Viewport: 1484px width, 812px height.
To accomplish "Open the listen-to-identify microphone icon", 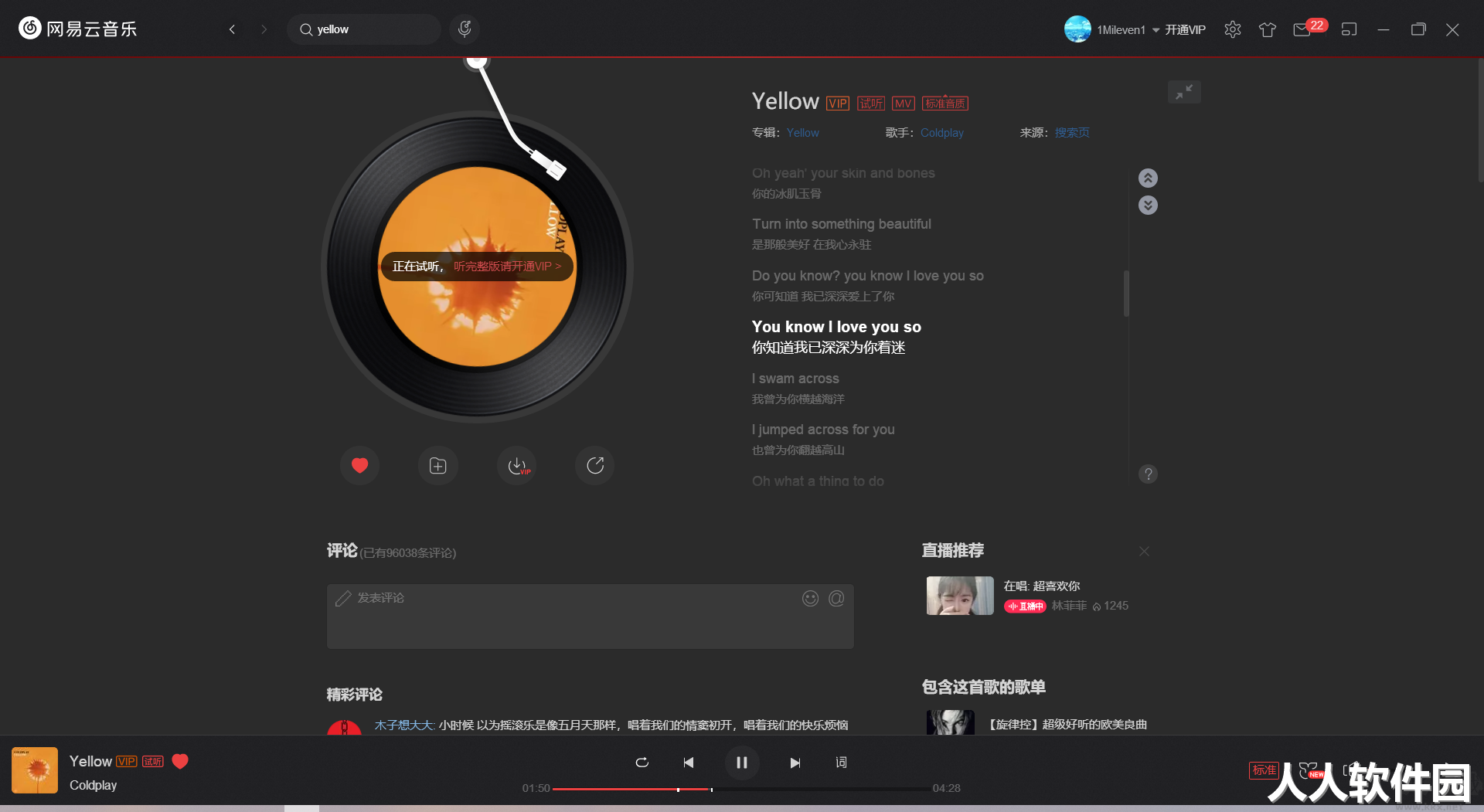I will [x=465, y=29].
